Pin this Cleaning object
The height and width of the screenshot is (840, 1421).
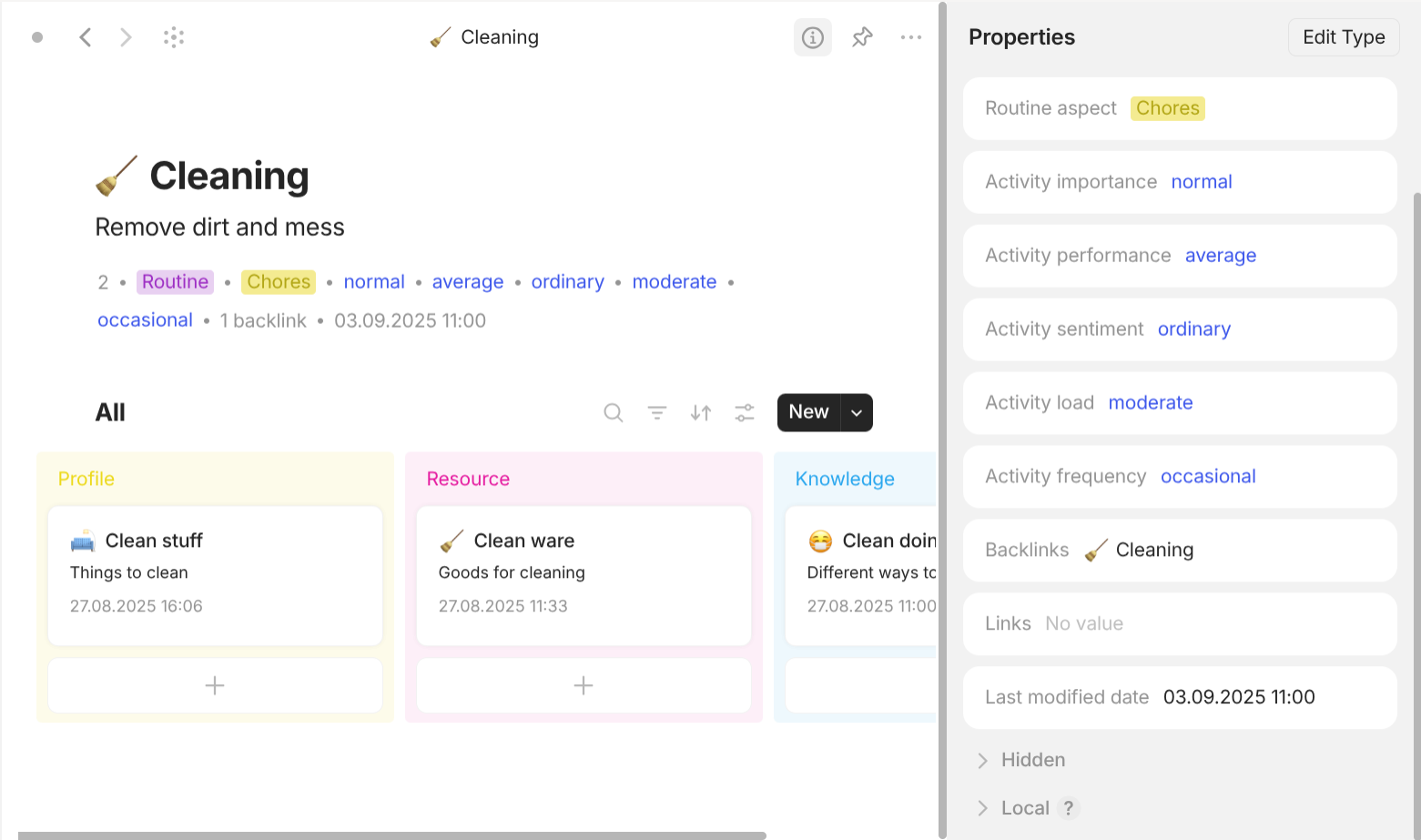862,37
